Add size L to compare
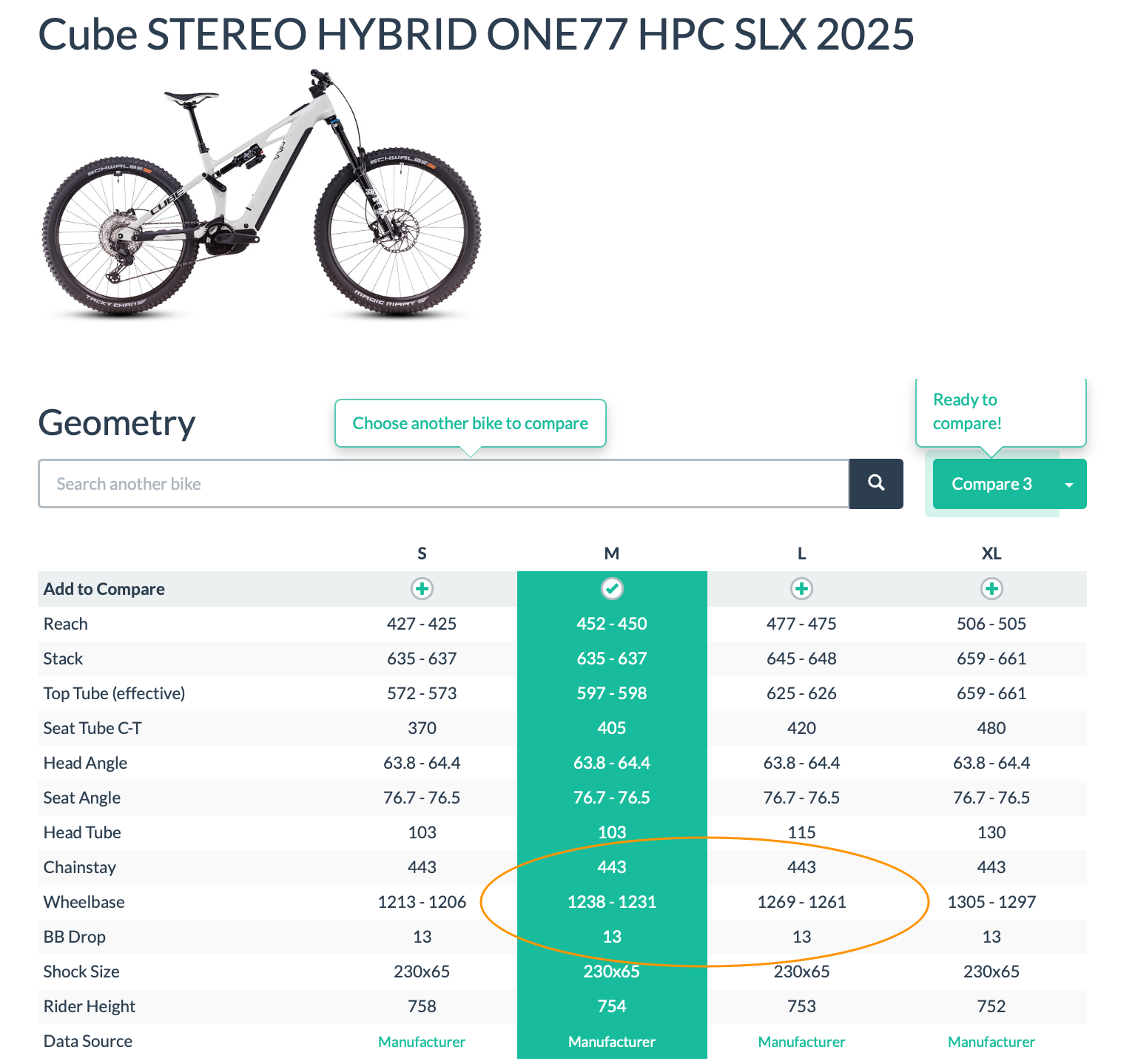Screen dimensions: 1138x1064 [x=801, y=589]
